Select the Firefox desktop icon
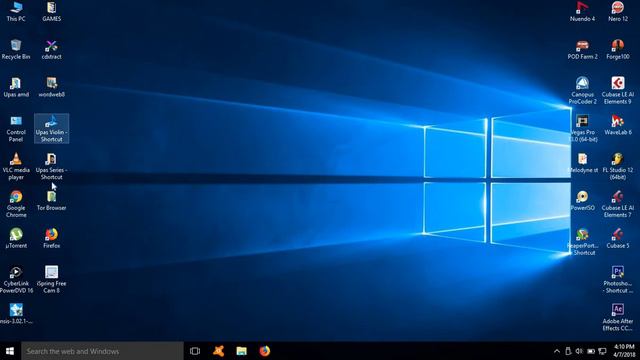The height and width of the screenshot is (360, 640). [51, 239]
